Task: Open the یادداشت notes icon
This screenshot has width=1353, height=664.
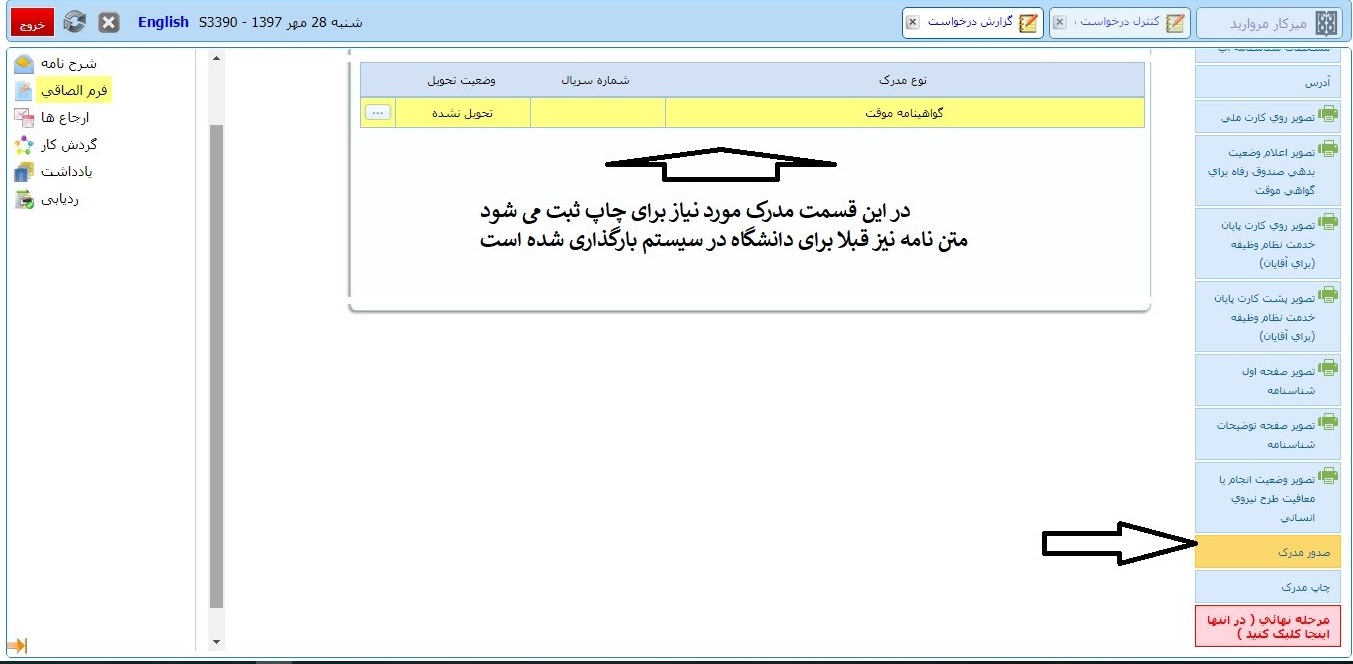Action: [24, 172]
